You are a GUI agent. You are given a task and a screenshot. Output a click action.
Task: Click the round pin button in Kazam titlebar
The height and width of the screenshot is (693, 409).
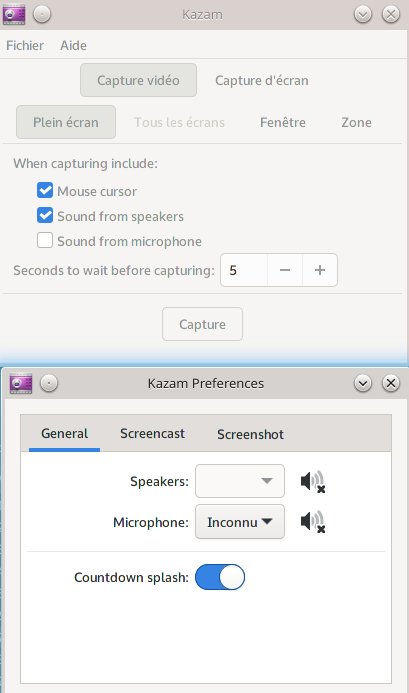click(42, 15)
